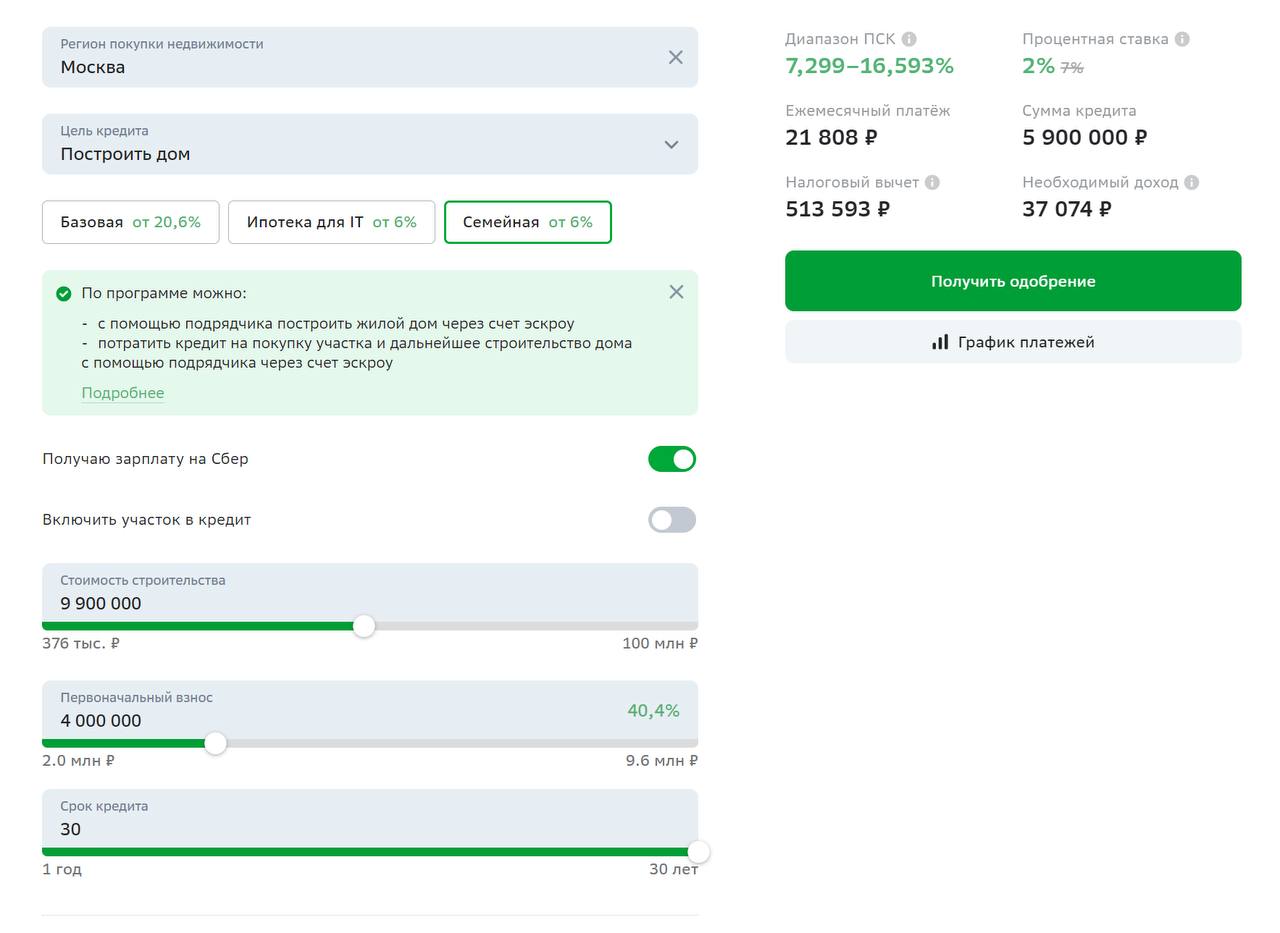Disable Получаю зарплату на Сбер toggle

672,459
